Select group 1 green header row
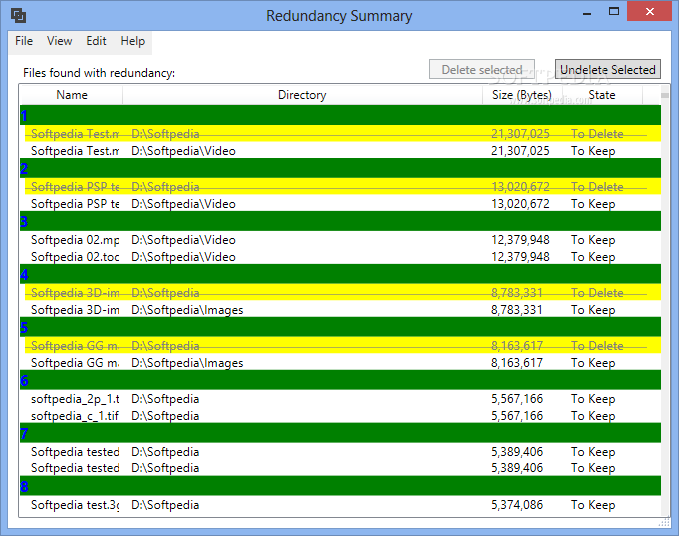 (340, 115)
